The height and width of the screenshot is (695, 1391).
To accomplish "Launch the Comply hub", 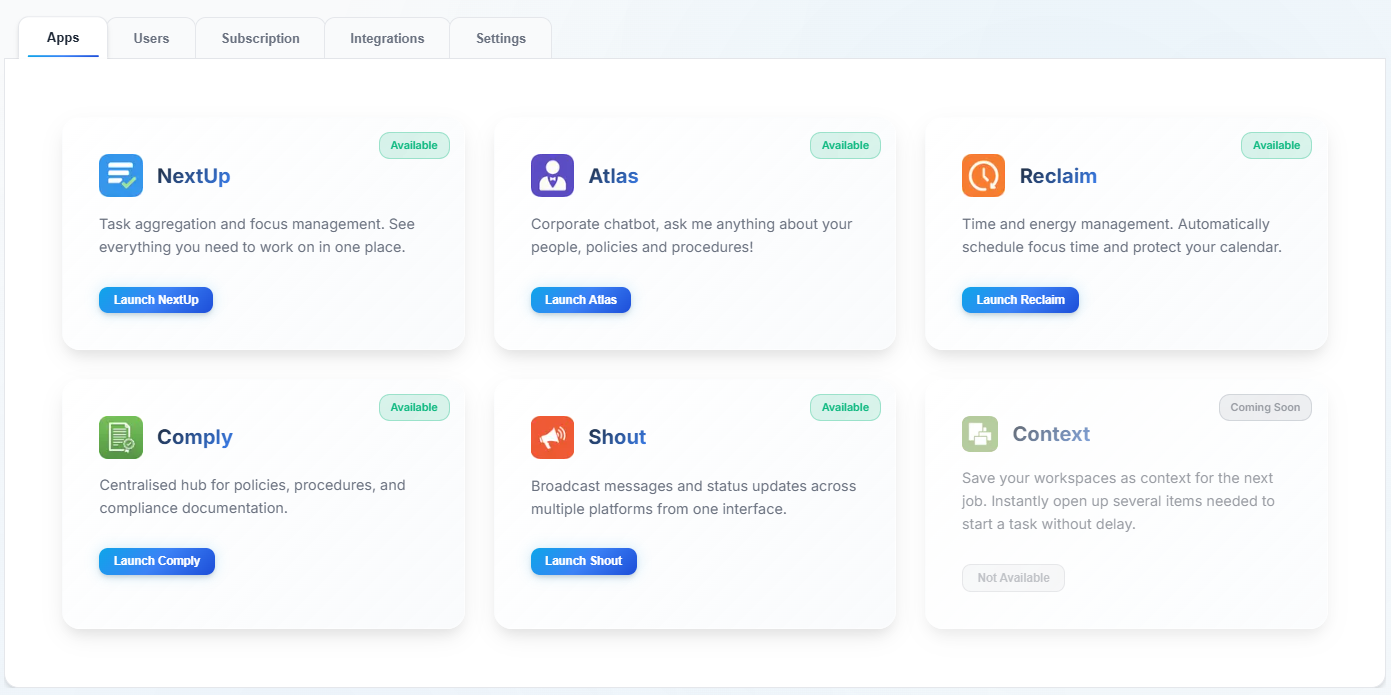I will [156, 561].
